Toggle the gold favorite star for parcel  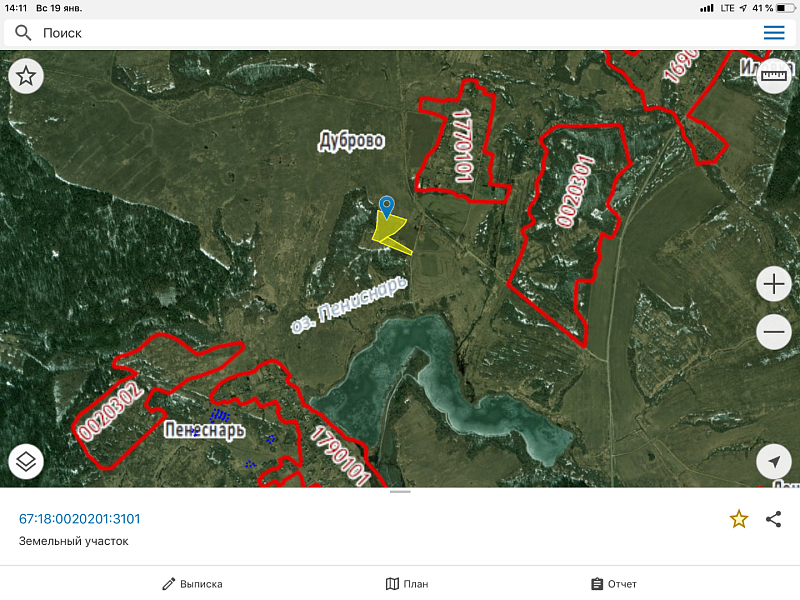[x=739, y=519]
